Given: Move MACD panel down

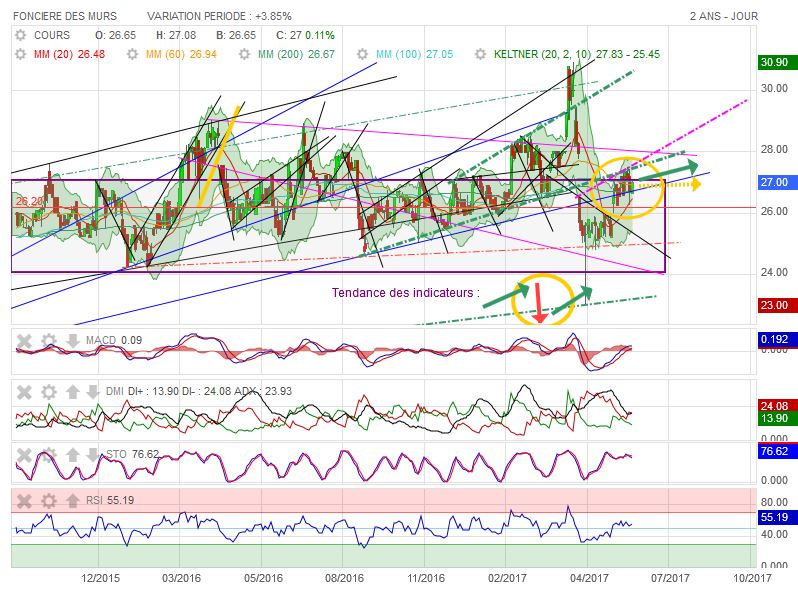Looking at the screenshot, I should pos(73,341).
